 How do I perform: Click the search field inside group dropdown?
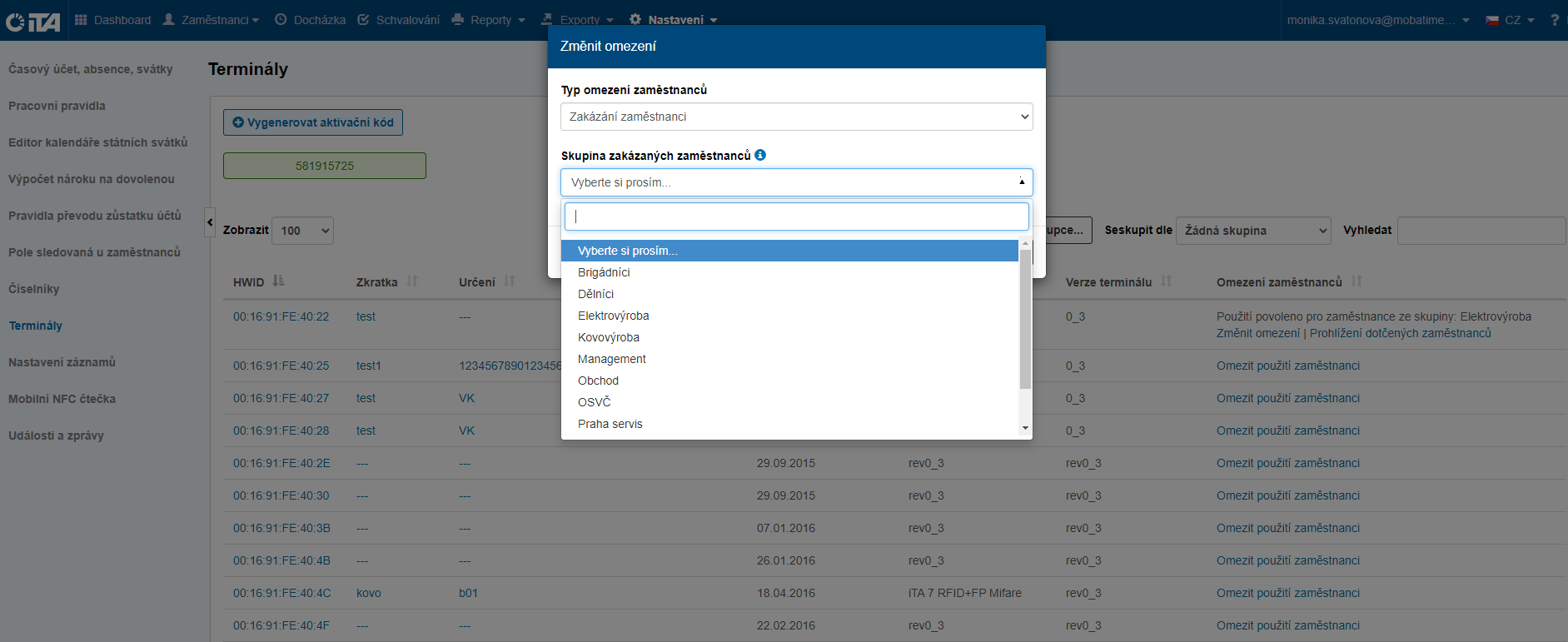pyautogui.click(x=796, y=216)
